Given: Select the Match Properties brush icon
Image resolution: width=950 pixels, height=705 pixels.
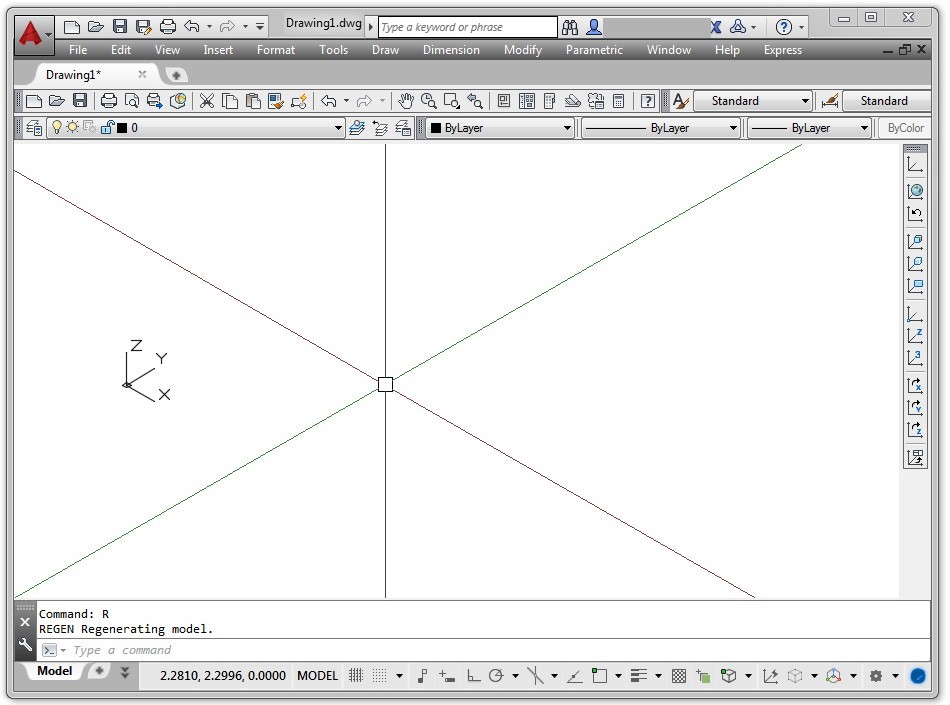Looking at the screenshot, I should [276, 101].
